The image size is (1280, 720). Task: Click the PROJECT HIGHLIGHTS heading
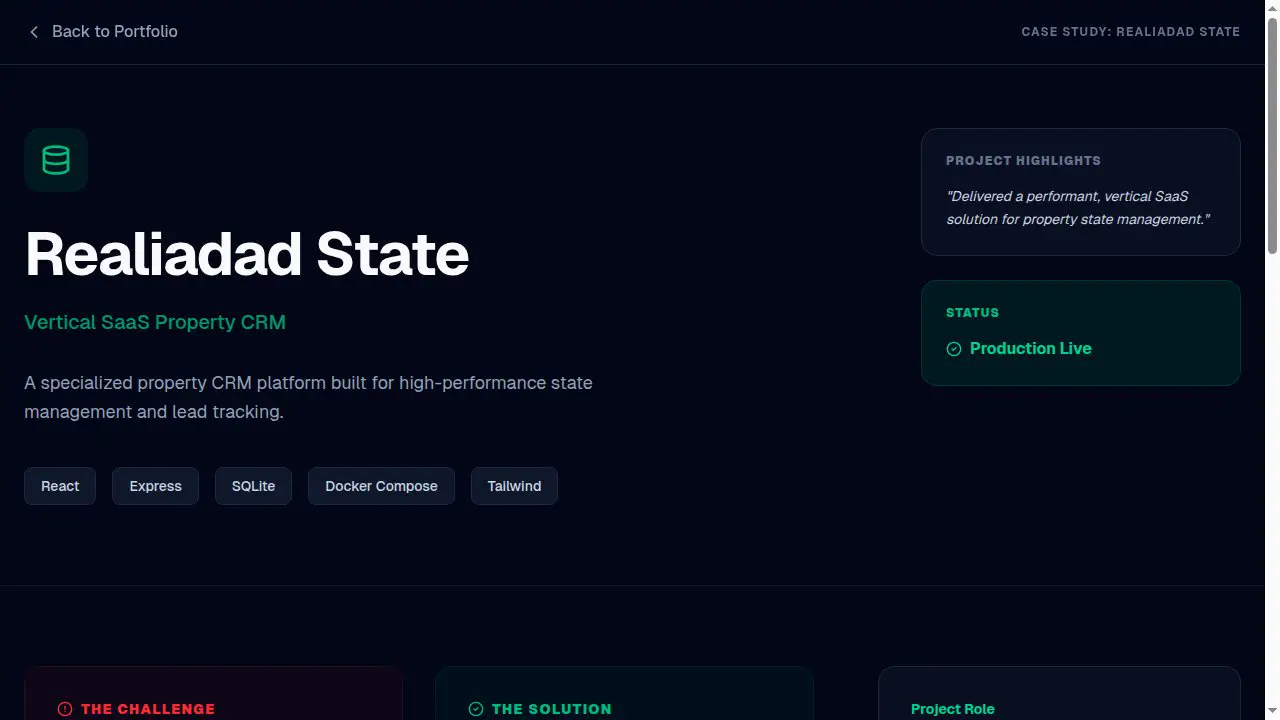point(1023,160)
